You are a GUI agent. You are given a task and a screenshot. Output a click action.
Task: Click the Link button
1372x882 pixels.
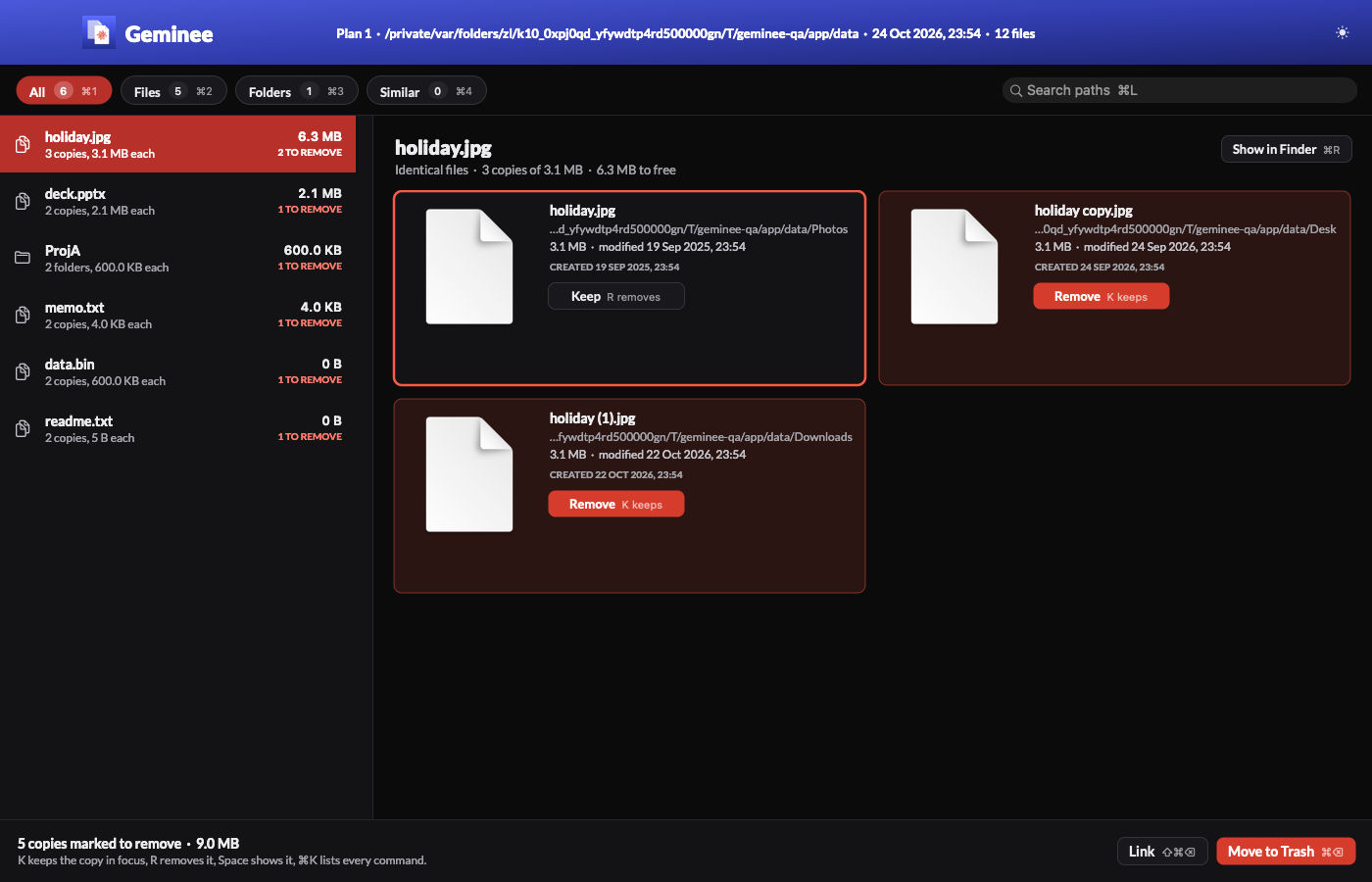point(1161,852)
